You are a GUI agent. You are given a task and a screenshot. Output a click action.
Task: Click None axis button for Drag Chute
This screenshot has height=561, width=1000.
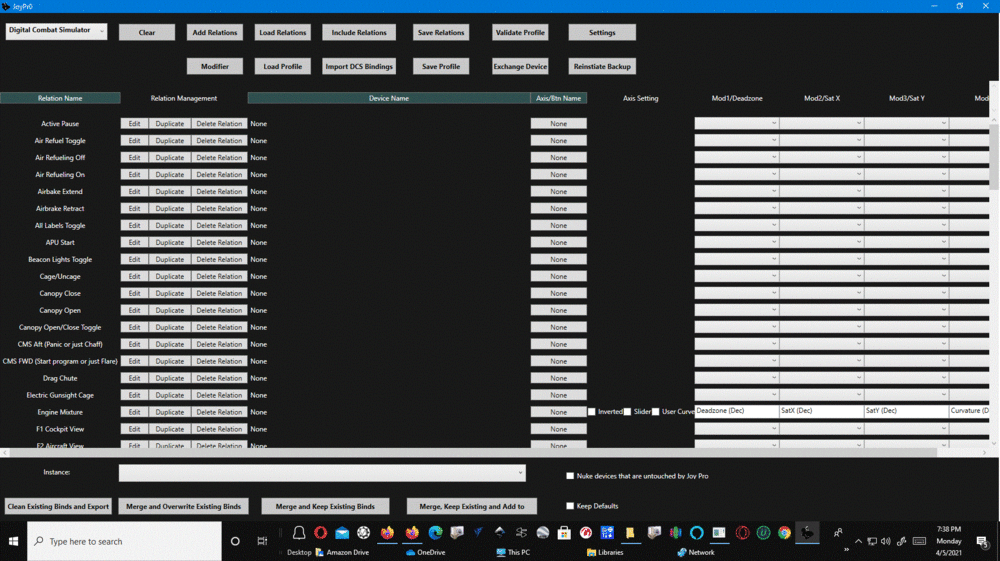559,378
